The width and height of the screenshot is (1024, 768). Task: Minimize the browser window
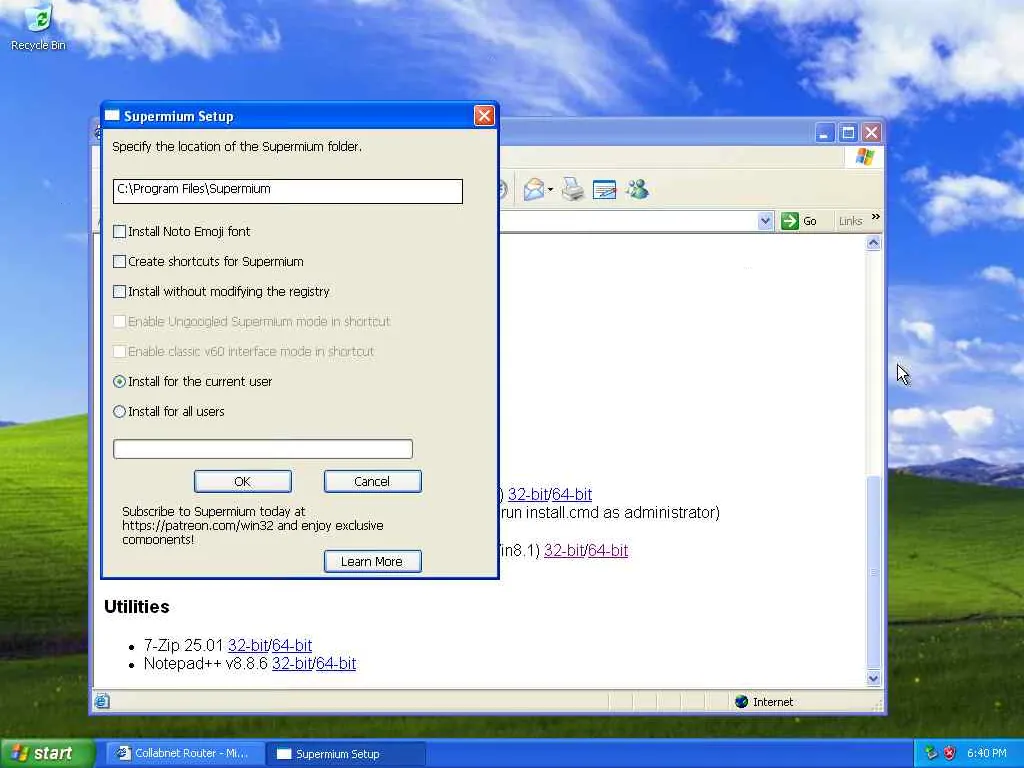(x=825, y=133)
